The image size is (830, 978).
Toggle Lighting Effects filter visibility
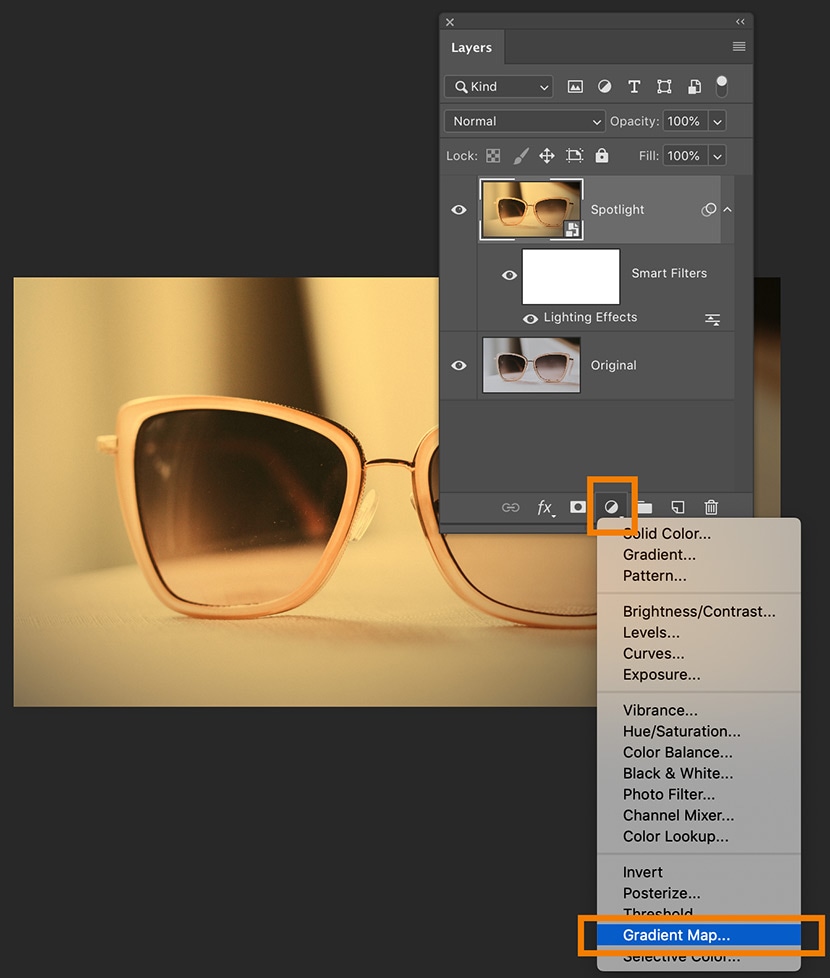tap(530, 318)
